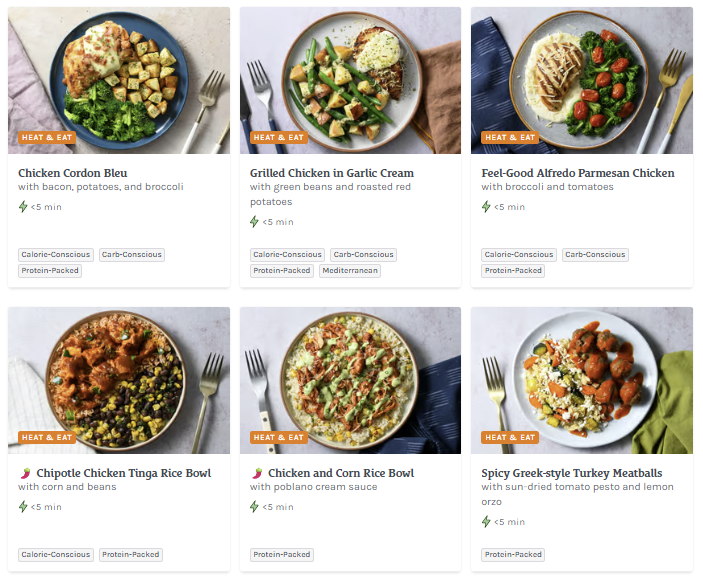Screen dimensions: 703x581
Task: Open Spicy Greek-style Turkey Meatballs title
Action: pos(571,473)
